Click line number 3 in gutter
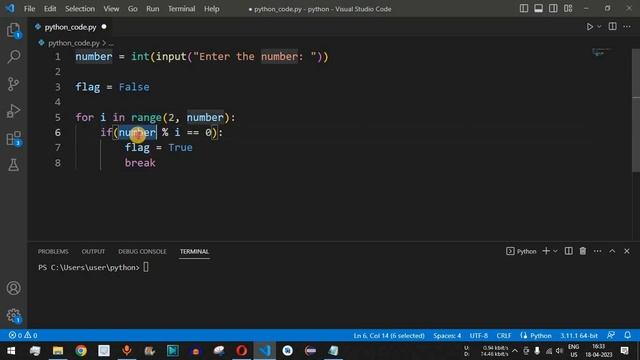The height and width of the screenshot is (360, 640). pos(58,87)
